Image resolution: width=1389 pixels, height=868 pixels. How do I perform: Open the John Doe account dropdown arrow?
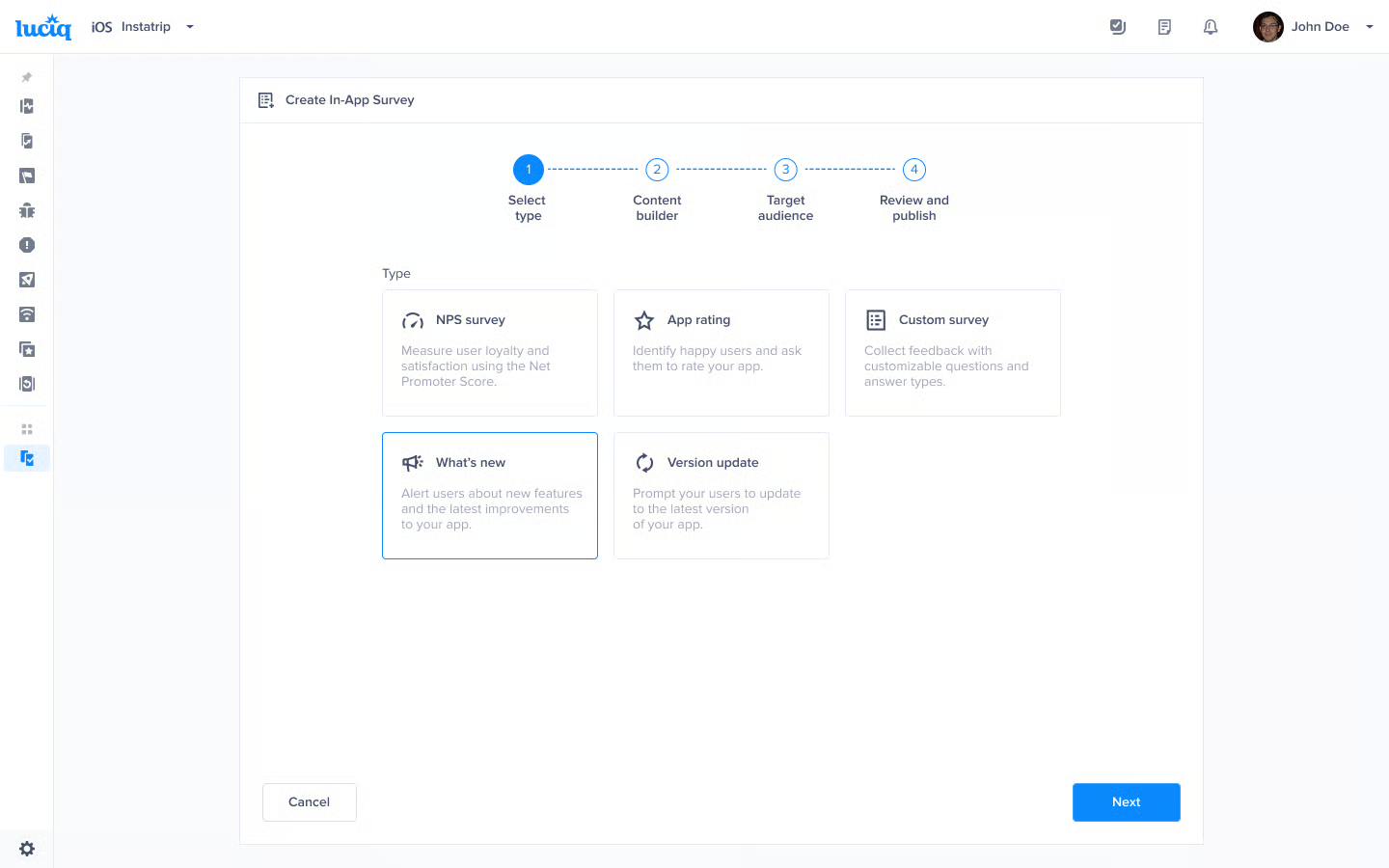(x=1369, y=27)
